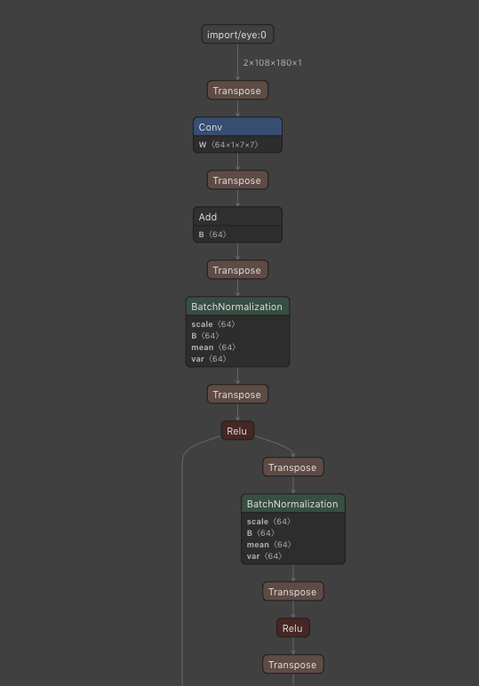The height and width of the screenshot is (686, 479).
Task: Click mean ⟨64⟩ in the BatchNormalization after Add
Action: coord(213,347)
